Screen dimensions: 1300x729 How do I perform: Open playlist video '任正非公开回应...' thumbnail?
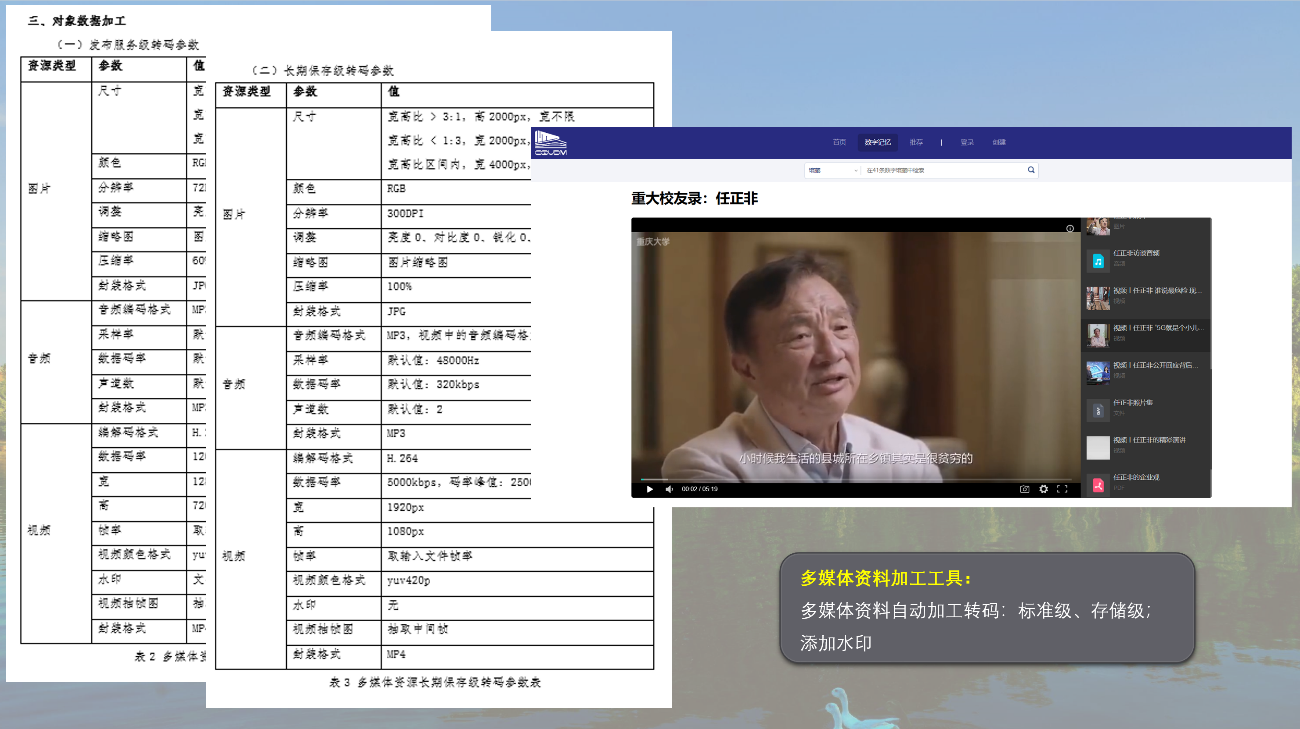click(1098, 373)
